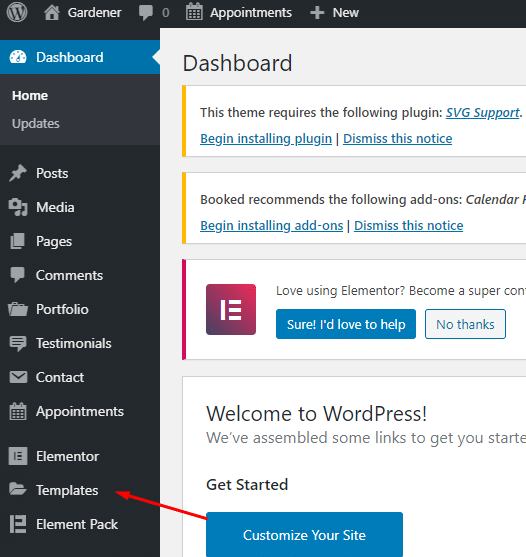Screen dimensions: 526x557
Task: Open the comments bubble in admin bar
Action: click(x=146, y=13)
